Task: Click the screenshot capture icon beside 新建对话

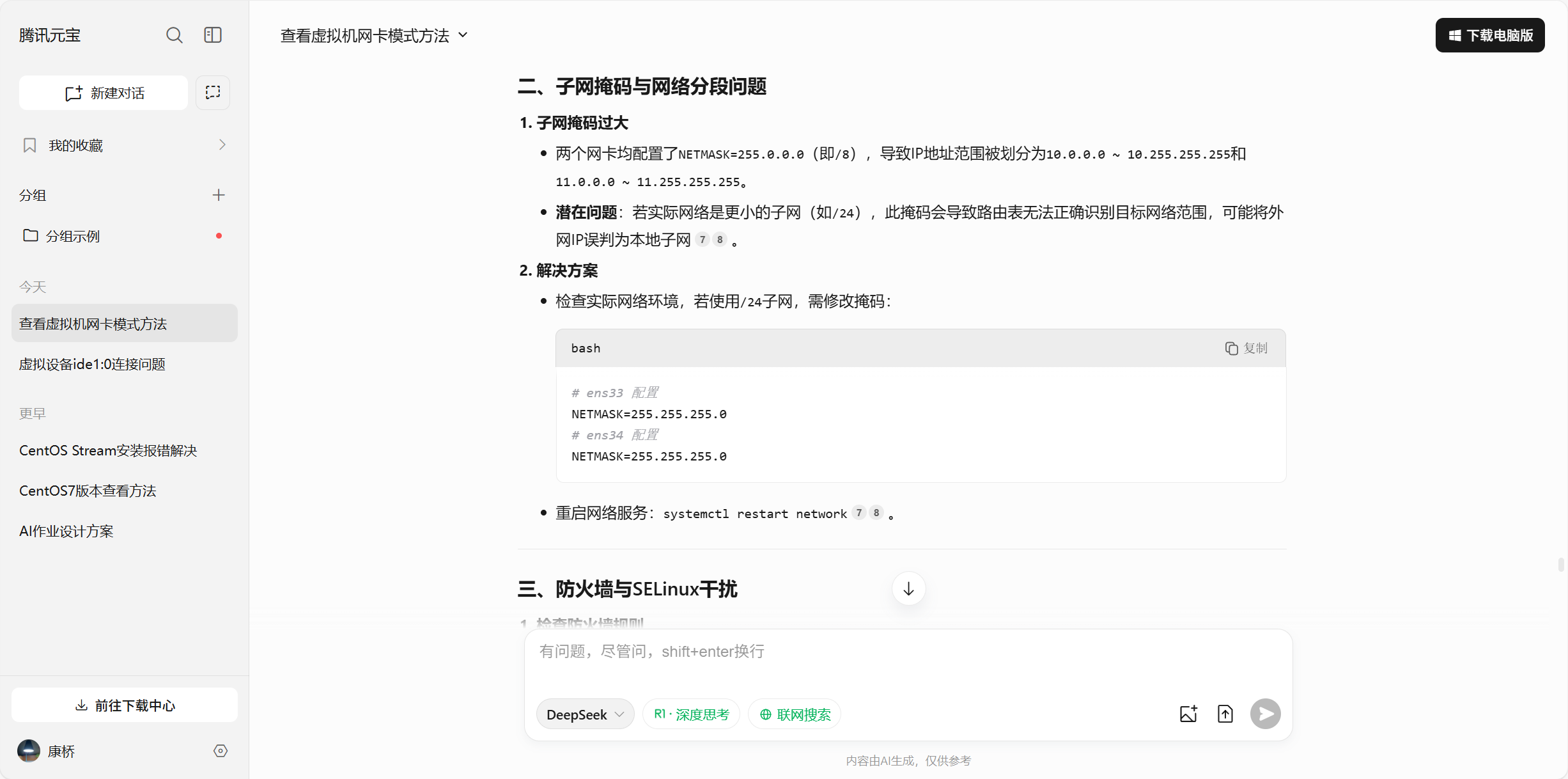Action: 213,93
